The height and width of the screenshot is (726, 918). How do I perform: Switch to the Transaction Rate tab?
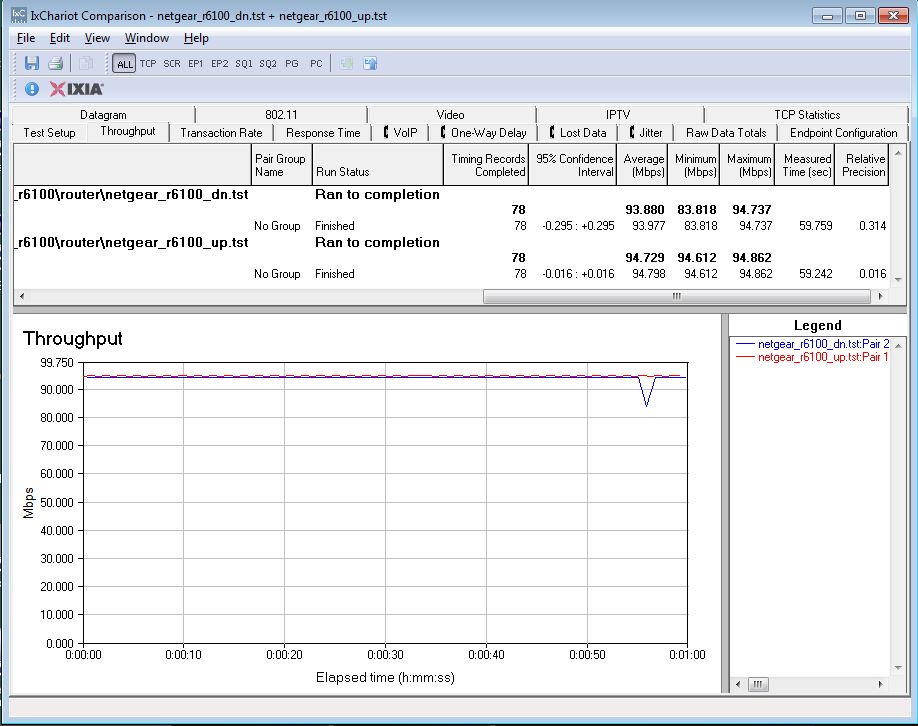[221, 133]
